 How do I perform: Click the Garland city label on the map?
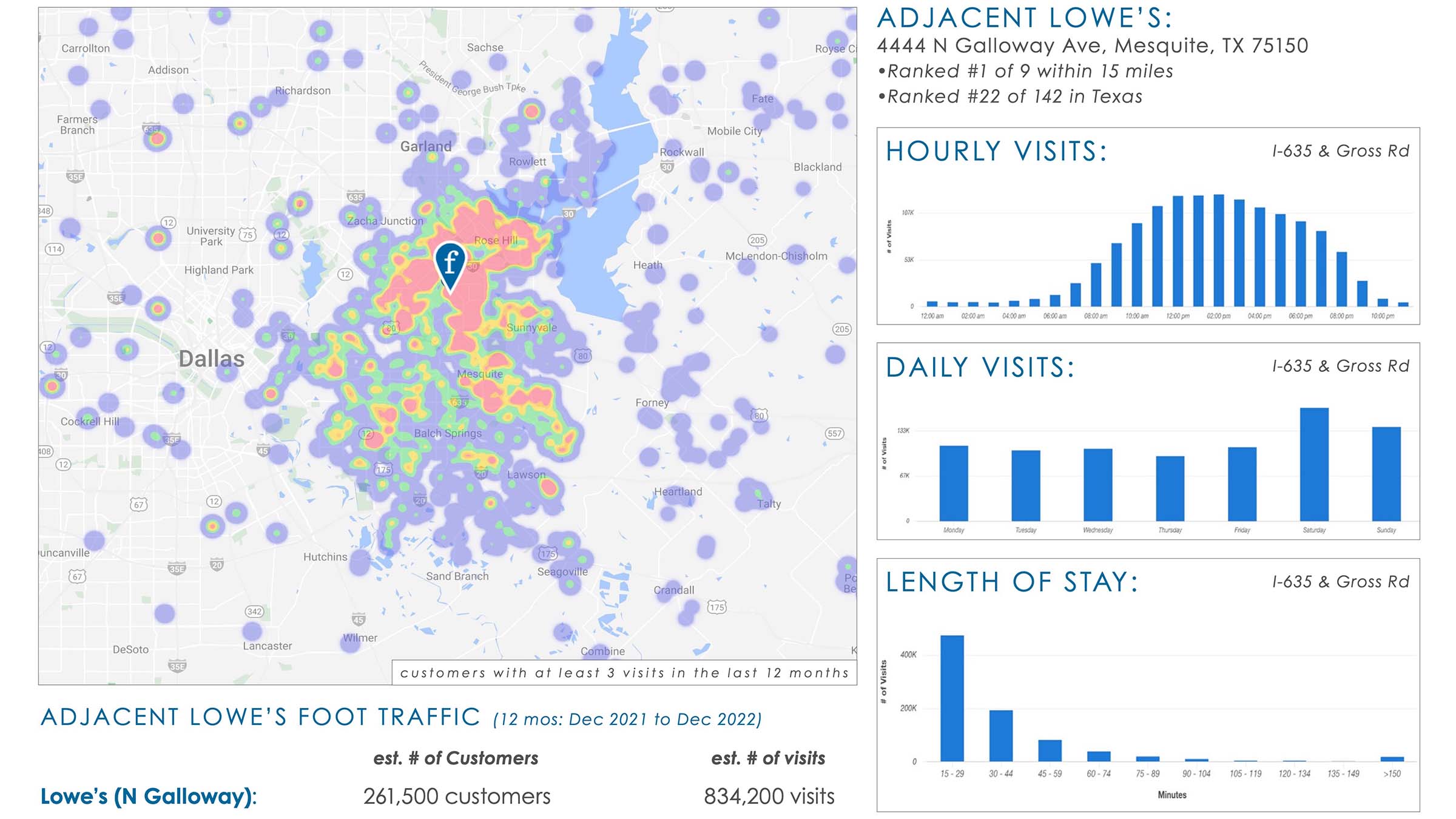click(426, 146)
